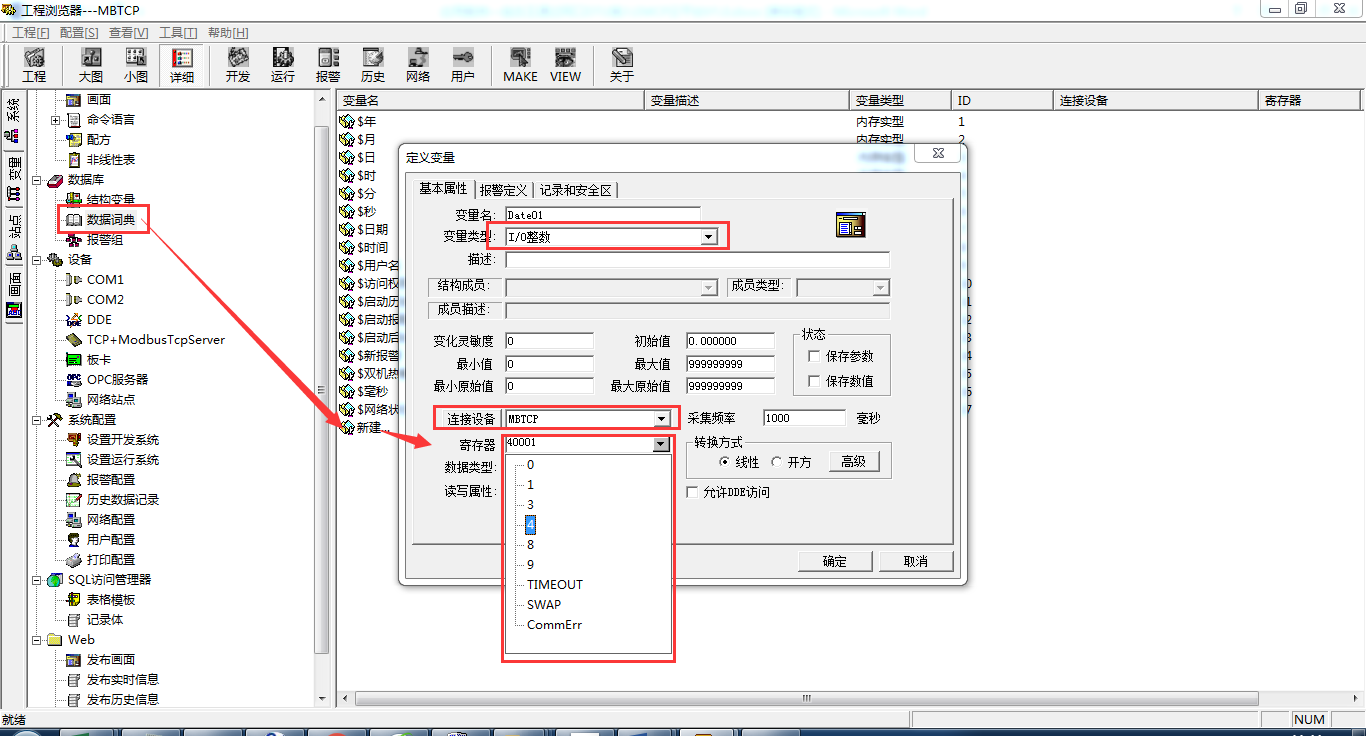Open the 用户 user toolbar icon
Viewport: 1366px width, 736px height.
click(x=462, y=64)
